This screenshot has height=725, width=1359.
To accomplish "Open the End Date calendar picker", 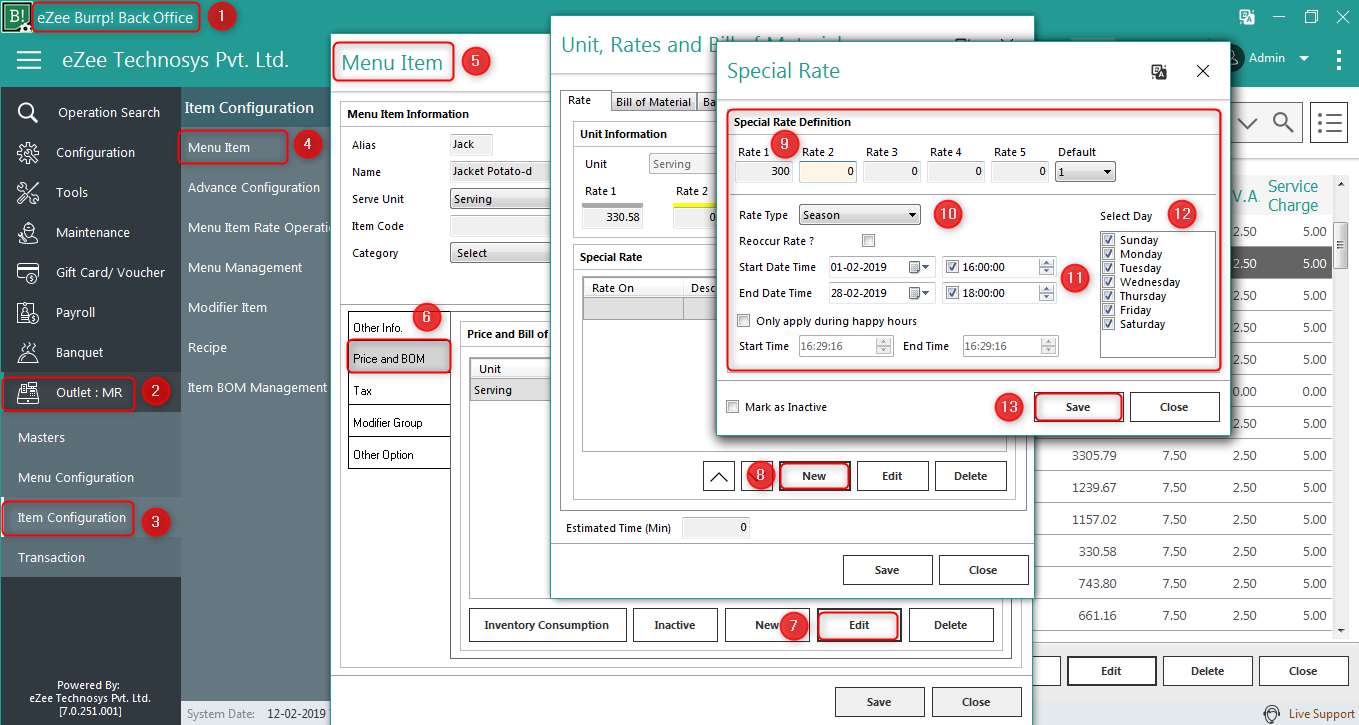I will [x=920, y=293].
